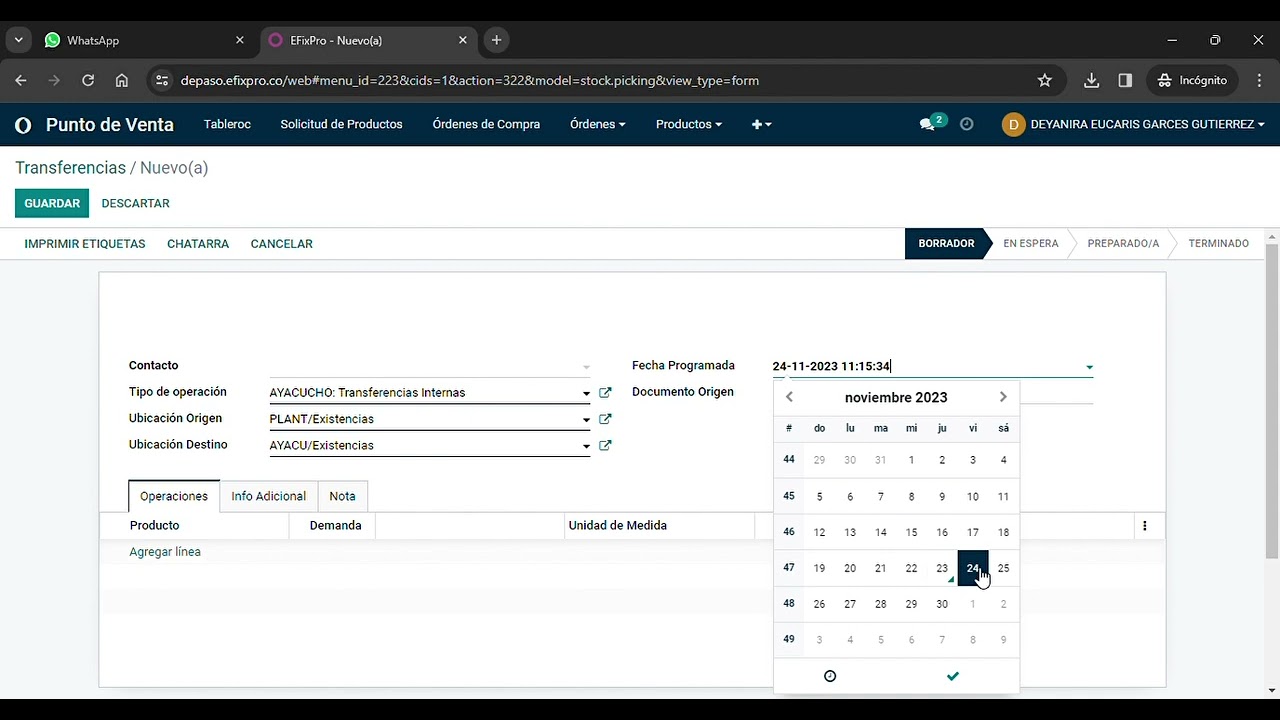This screenshot has width=1280, height=720.
Task: Click the Incógnito profile button
Action: pyautogui.click(x=1193, y=80)
